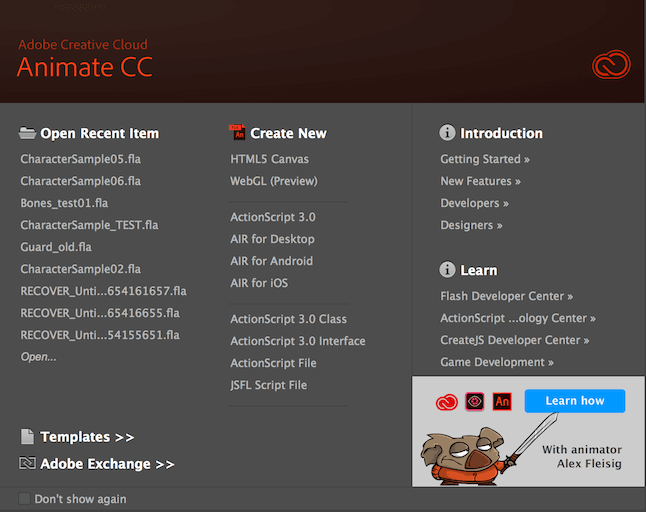646x512 pixels.
Task: Open Game Development » link
Action: tap(497, 362)
